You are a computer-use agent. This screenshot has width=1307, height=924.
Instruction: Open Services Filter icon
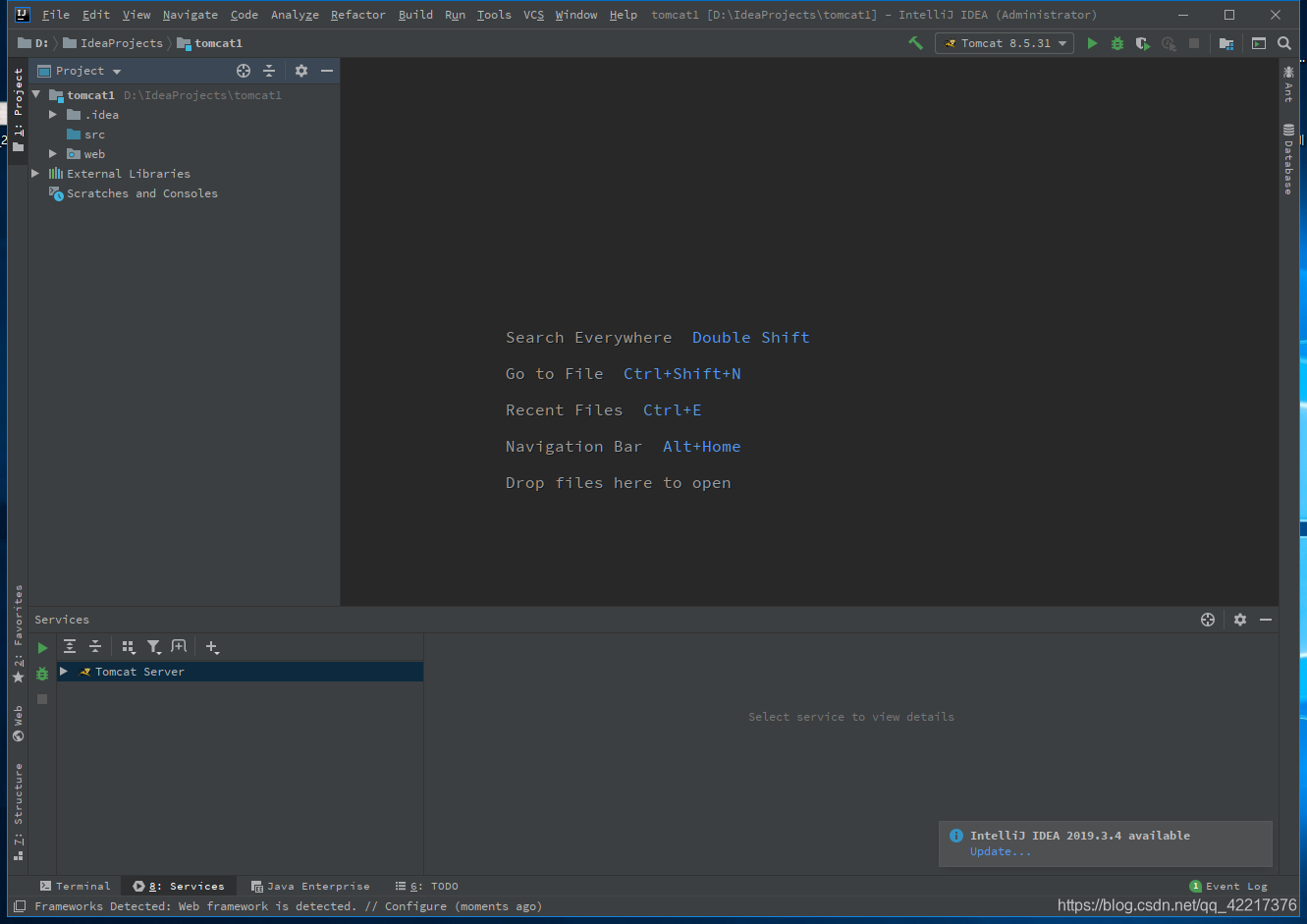click(x=154, y=646)
